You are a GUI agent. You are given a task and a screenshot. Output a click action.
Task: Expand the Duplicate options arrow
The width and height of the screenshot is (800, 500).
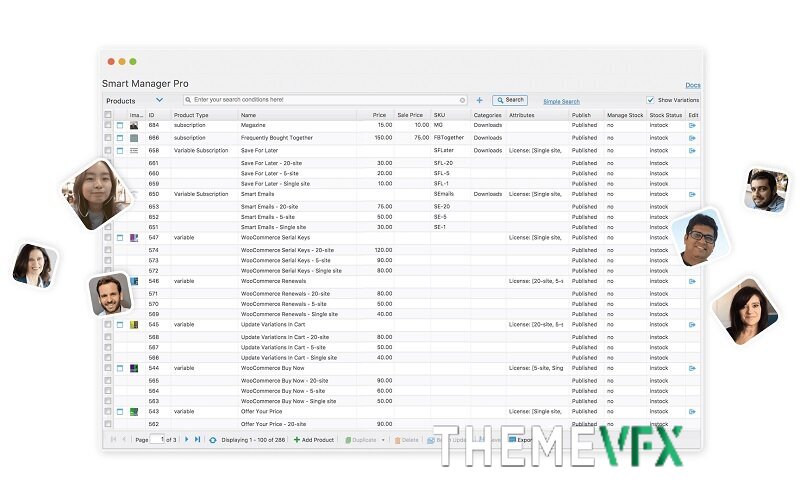pos(383,440)
